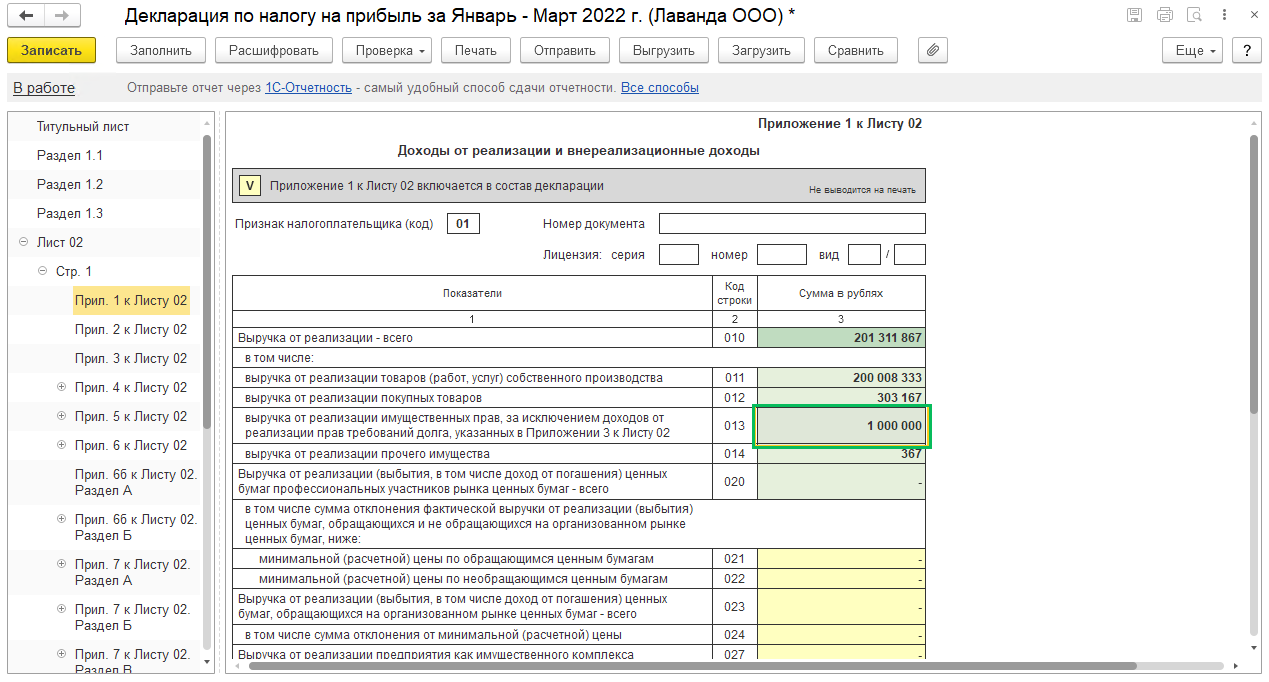Collapse the Лист 02 tree node

pos(23,243)
